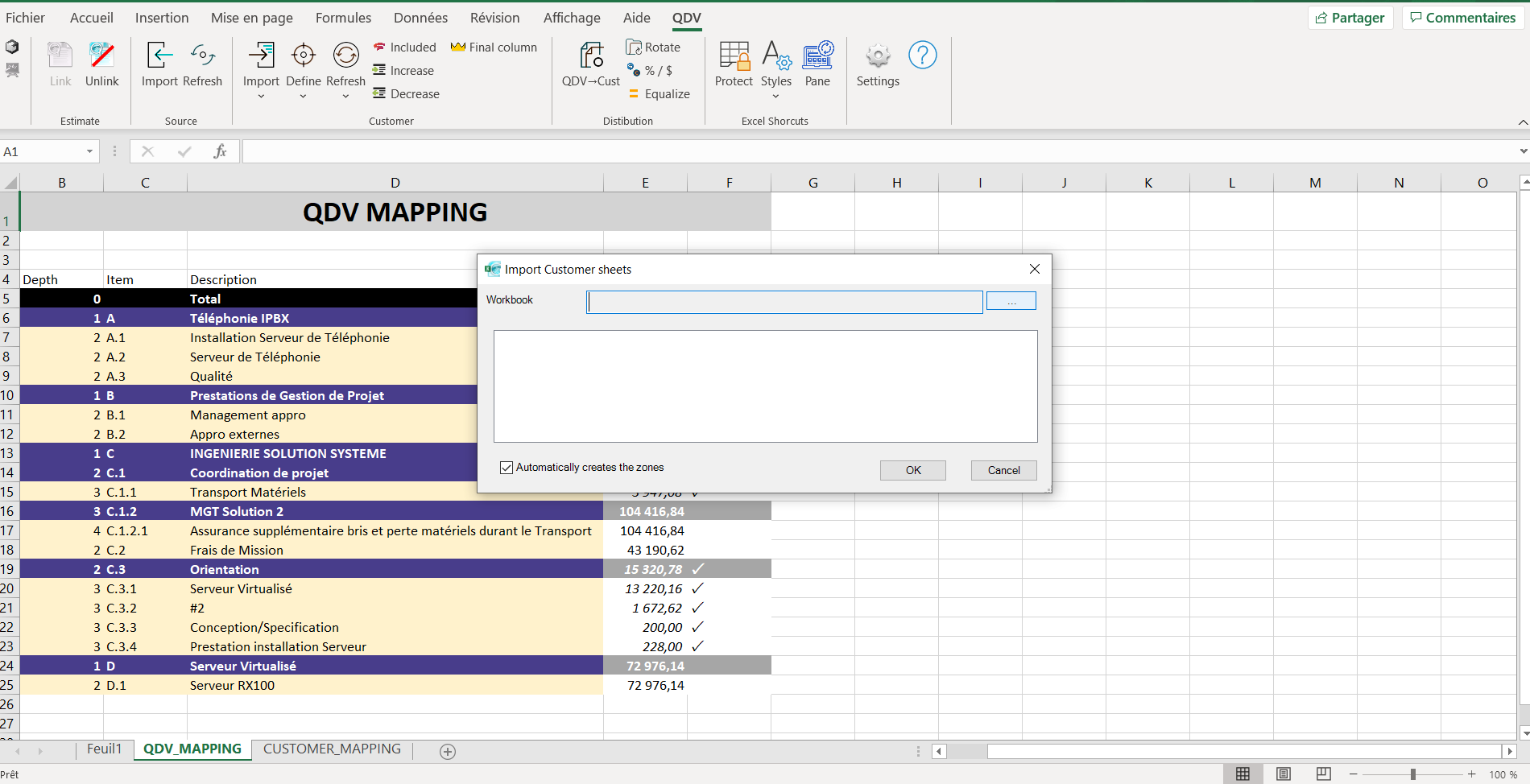Click the % / $ tool
This screenshot has width=1530, height=784.
click(x=650, y=71)
